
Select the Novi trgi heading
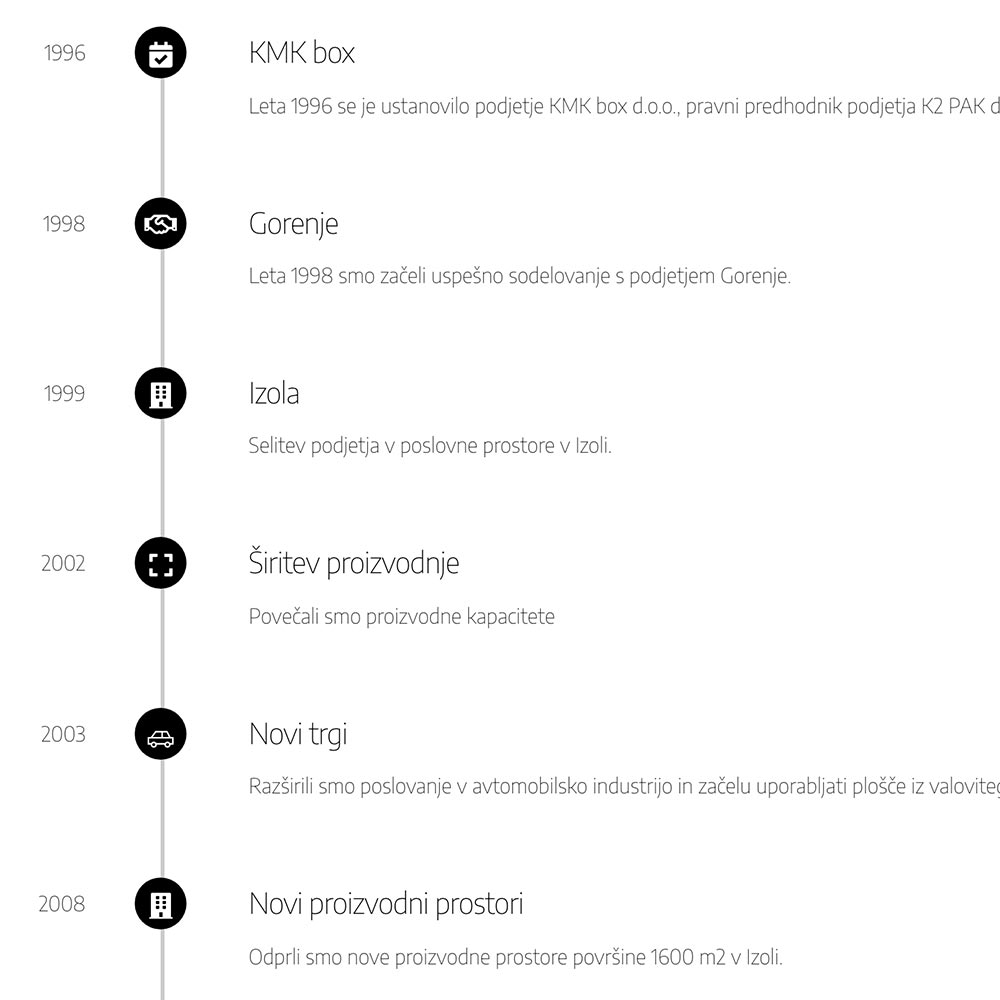[298, 735]
